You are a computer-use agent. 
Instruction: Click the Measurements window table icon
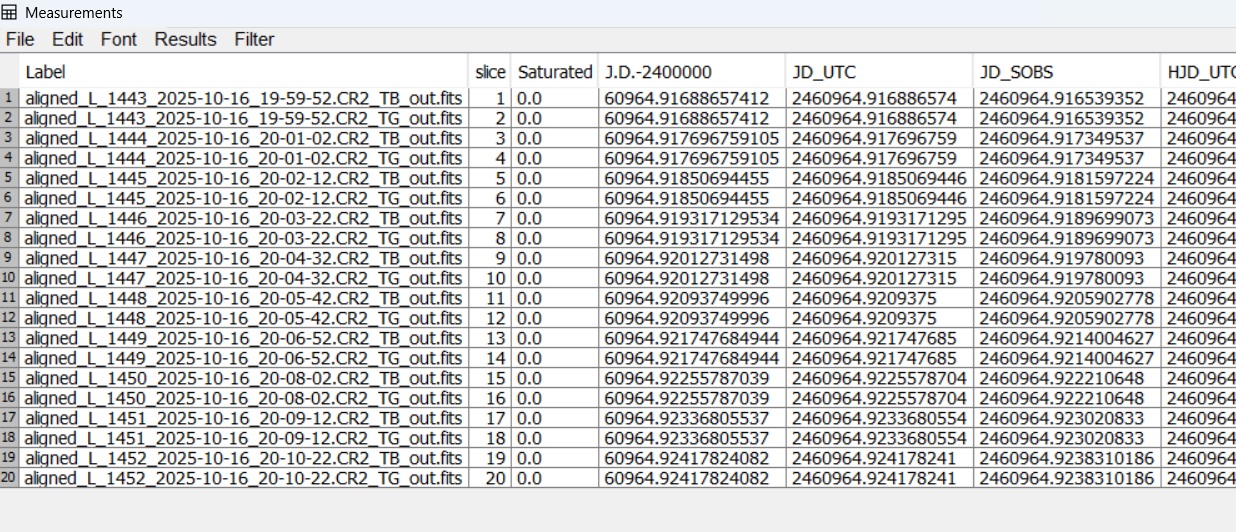point(10,13)
